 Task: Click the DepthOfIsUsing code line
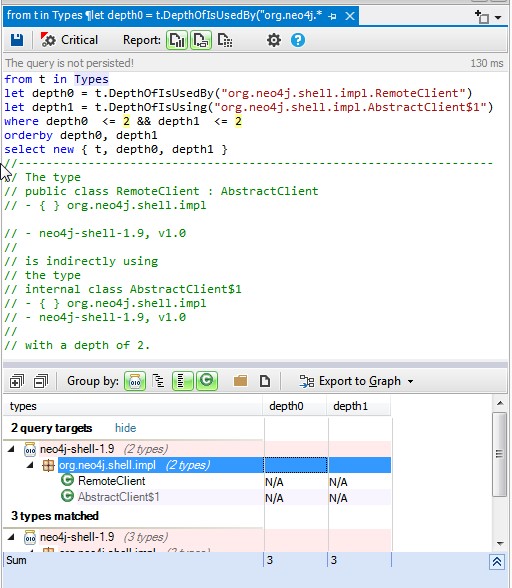(x=248, y=107)
